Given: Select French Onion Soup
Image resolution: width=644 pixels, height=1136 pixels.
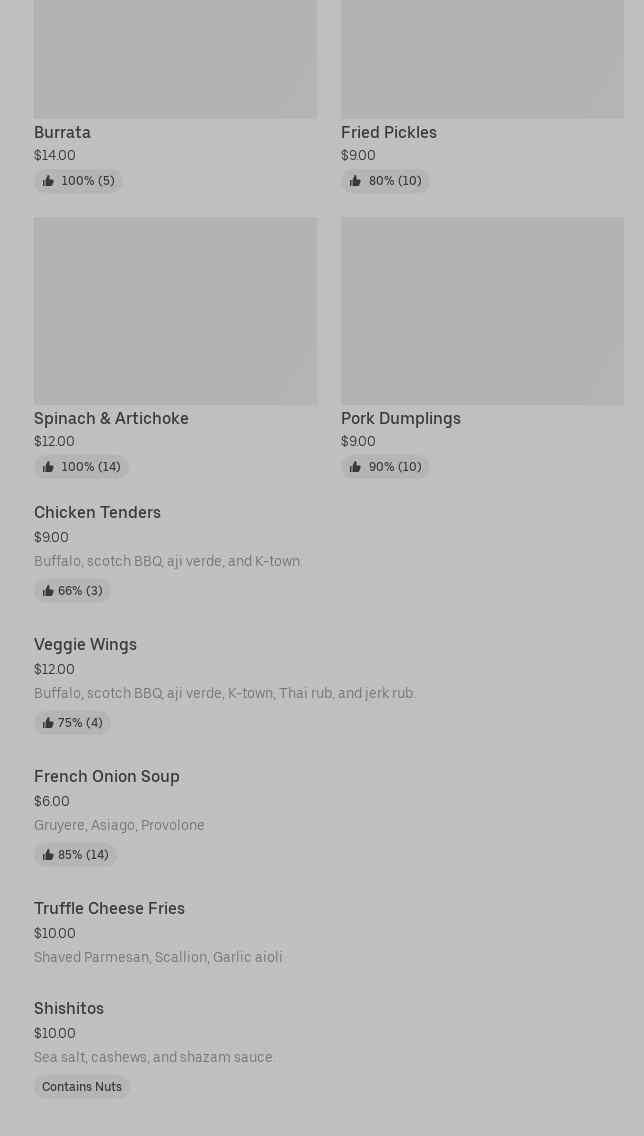Looking at the screenshot, I should (106, 776).
